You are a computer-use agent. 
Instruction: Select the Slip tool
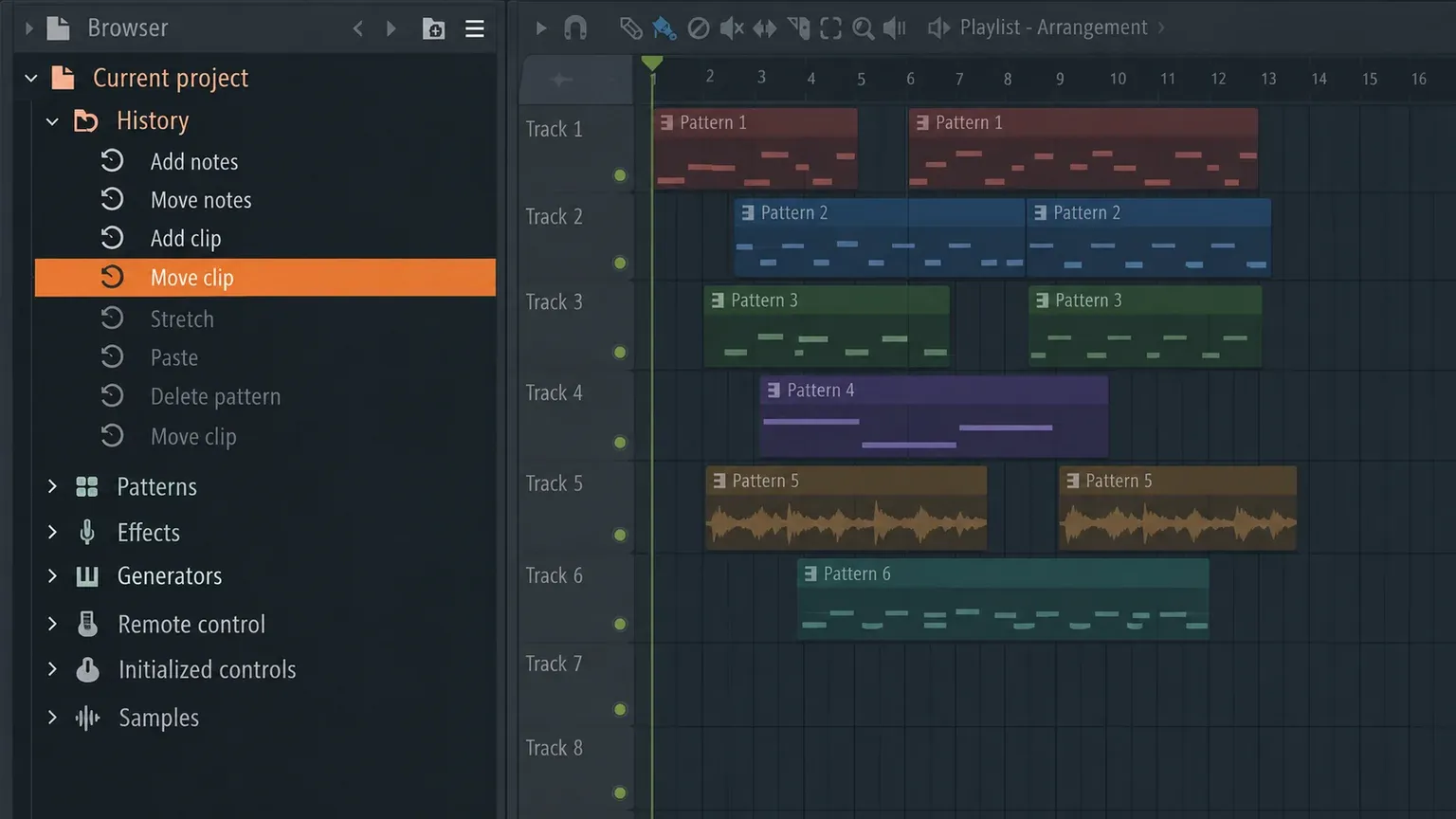764,28
